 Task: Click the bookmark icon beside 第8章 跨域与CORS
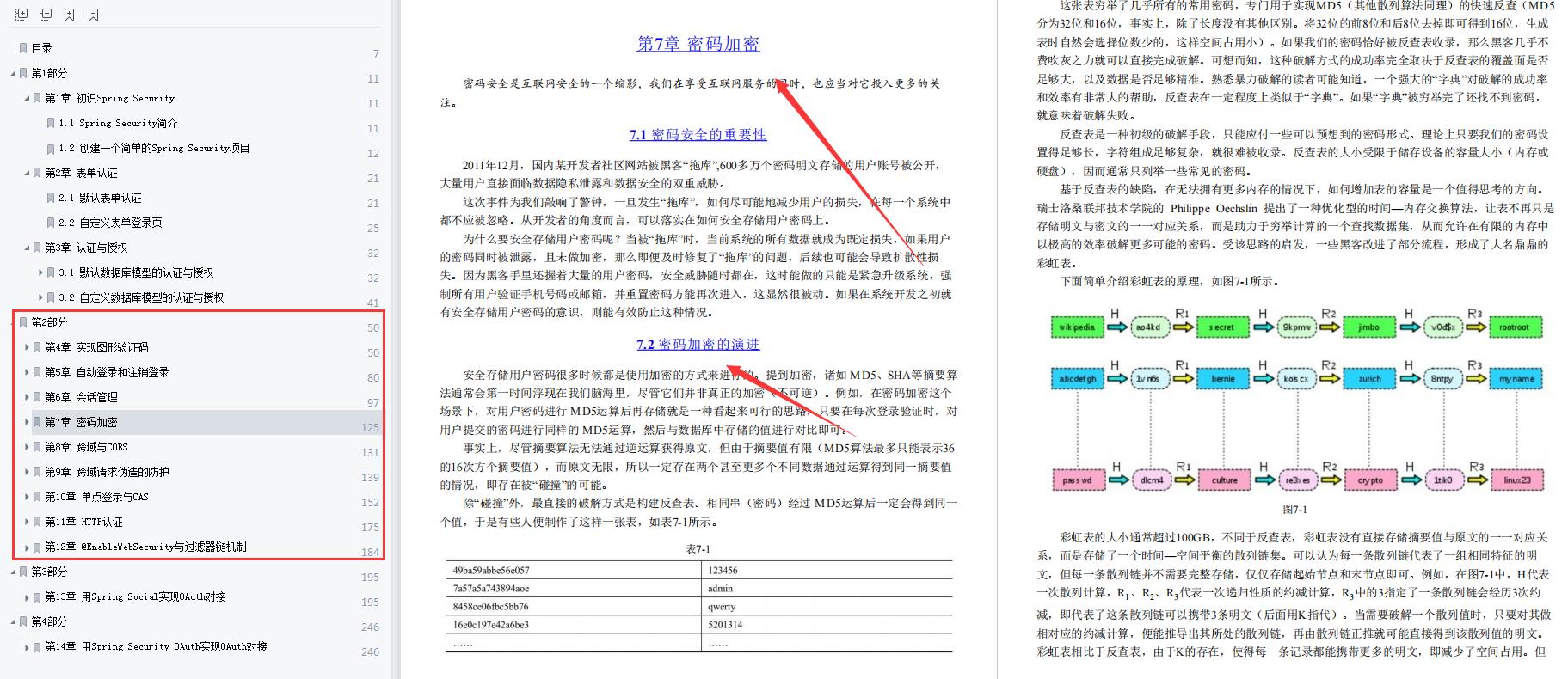(x=37, y=447)
